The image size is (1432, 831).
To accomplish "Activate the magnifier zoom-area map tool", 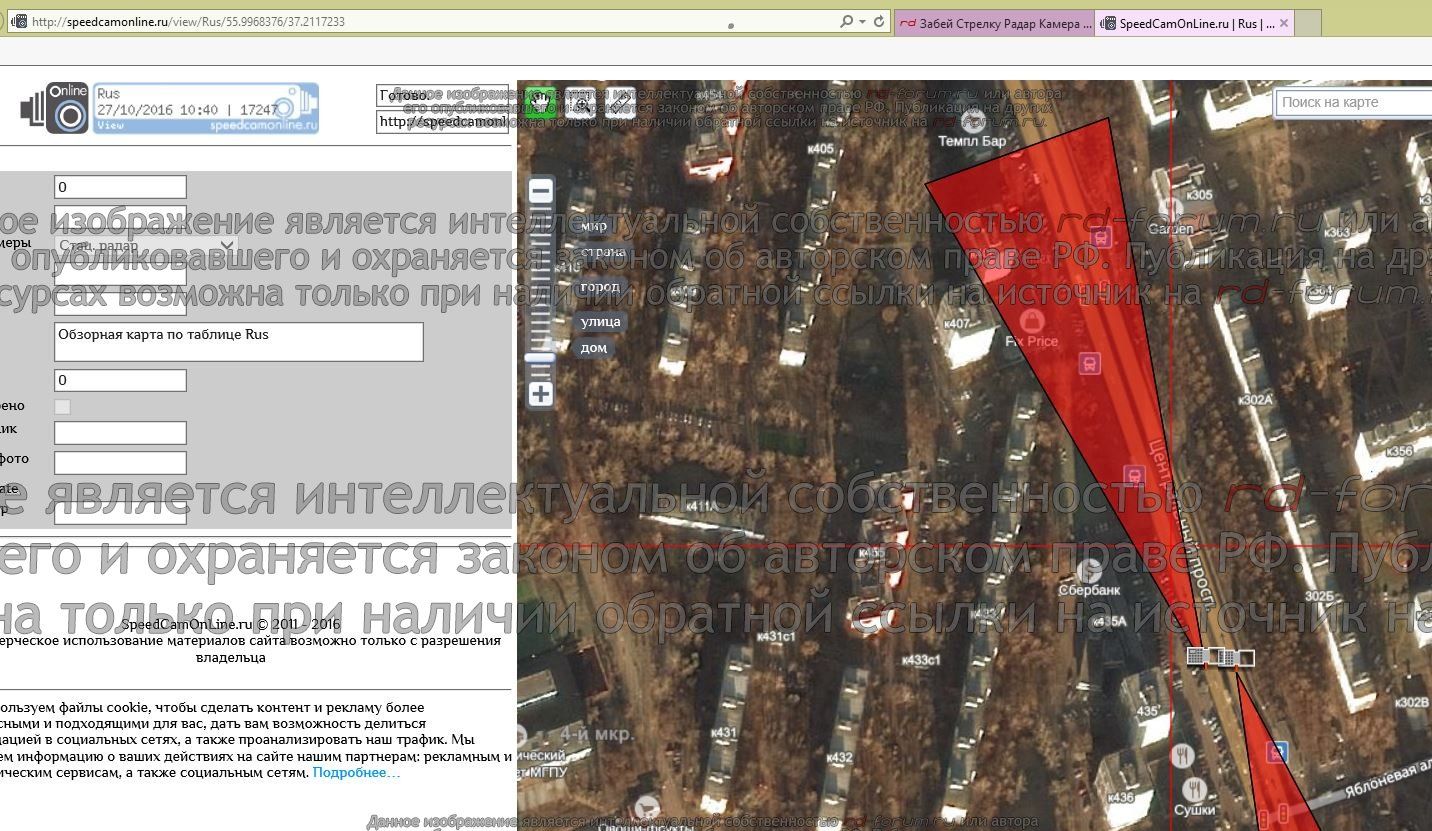I will [580, 103].
